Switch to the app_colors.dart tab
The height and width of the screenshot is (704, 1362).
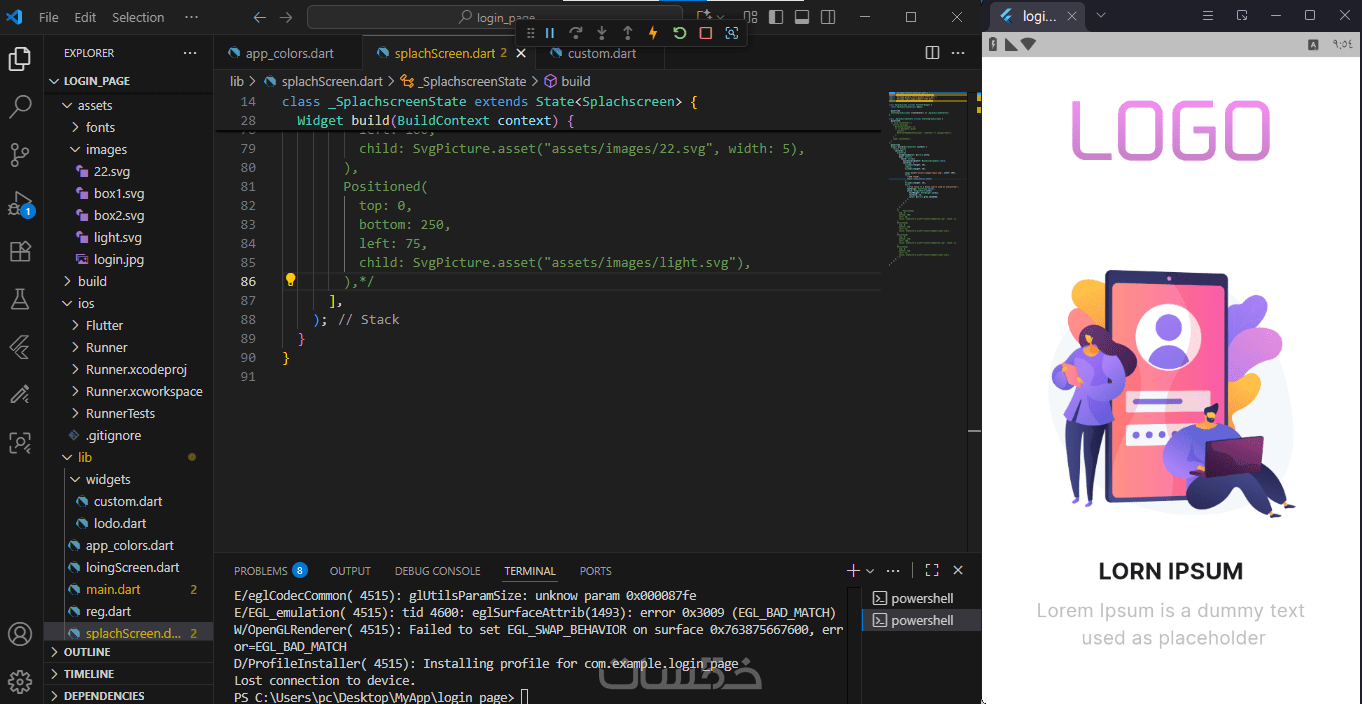click(x=289, y=53)
